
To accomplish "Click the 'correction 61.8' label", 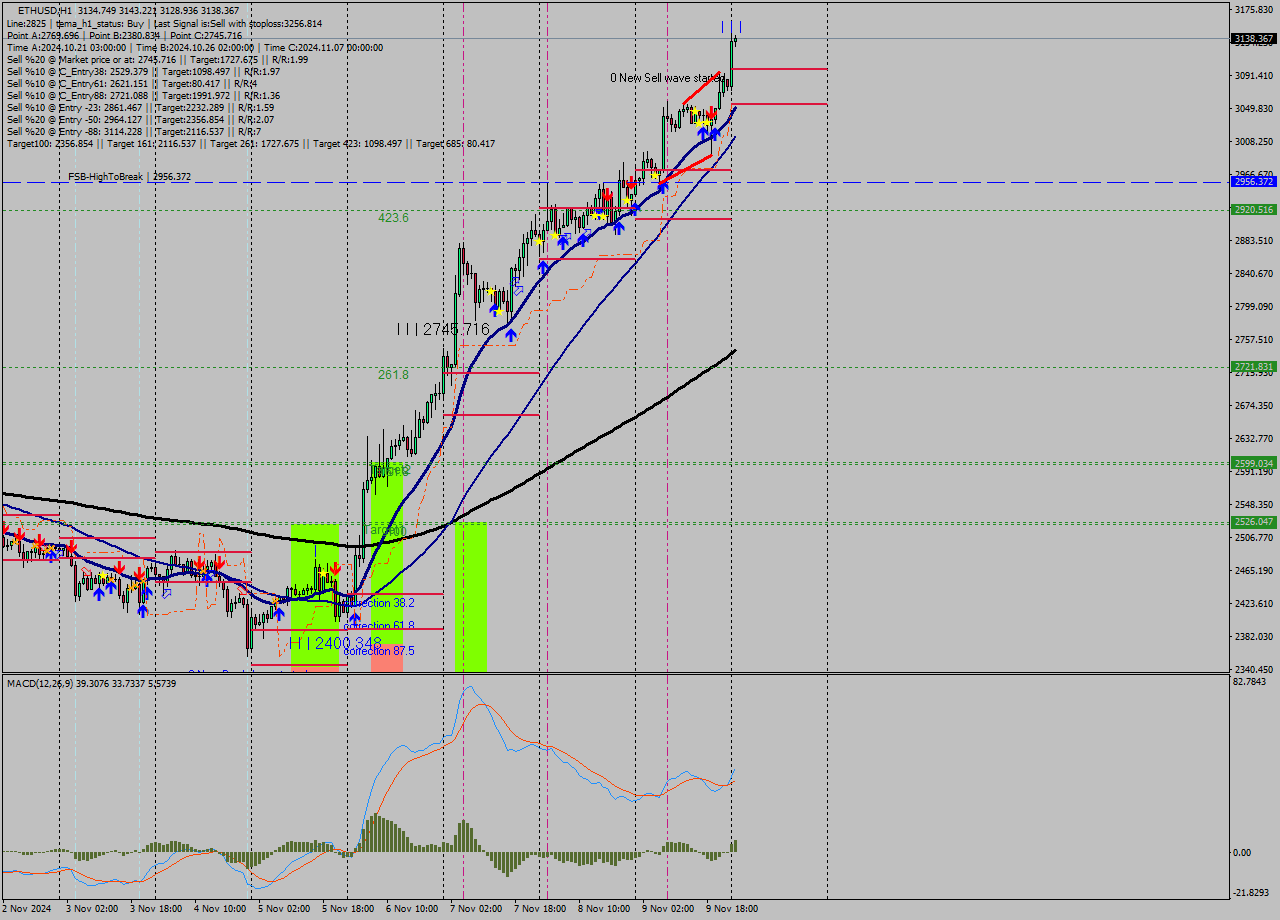I will (379, 626).
